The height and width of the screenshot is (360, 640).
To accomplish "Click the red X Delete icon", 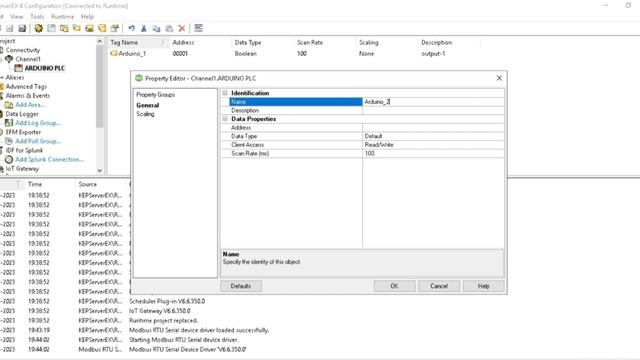I will (x=182, y=28).
